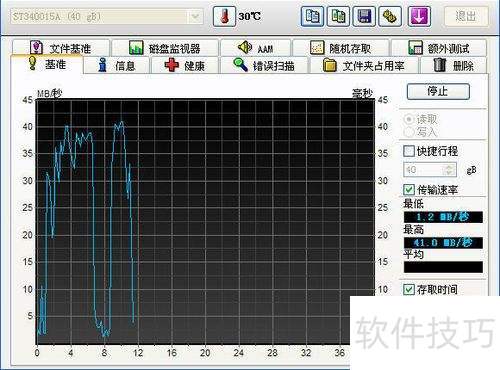Click the 停止 button
This screenshot has width=500, height=370.
click(438, 91)
